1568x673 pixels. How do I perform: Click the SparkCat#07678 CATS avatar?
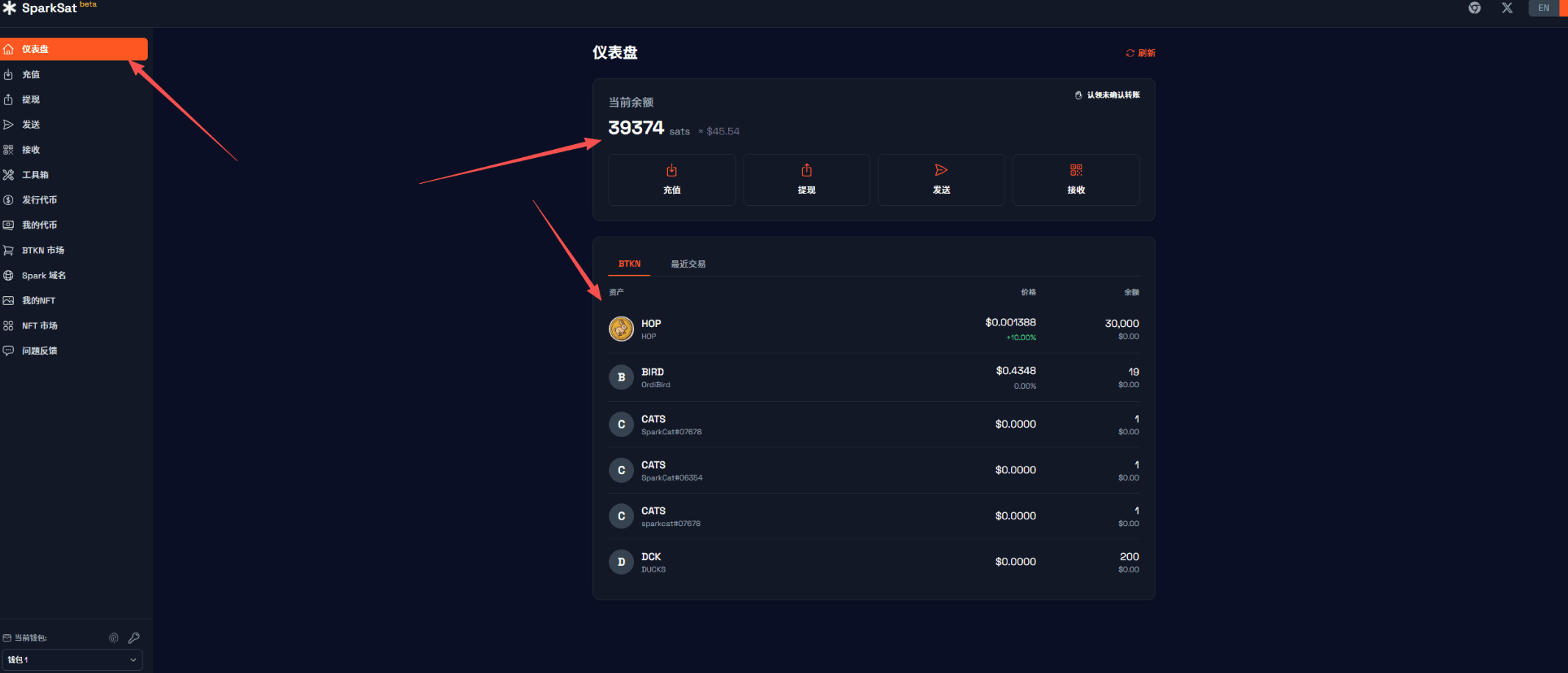click(x=621, y=424)
